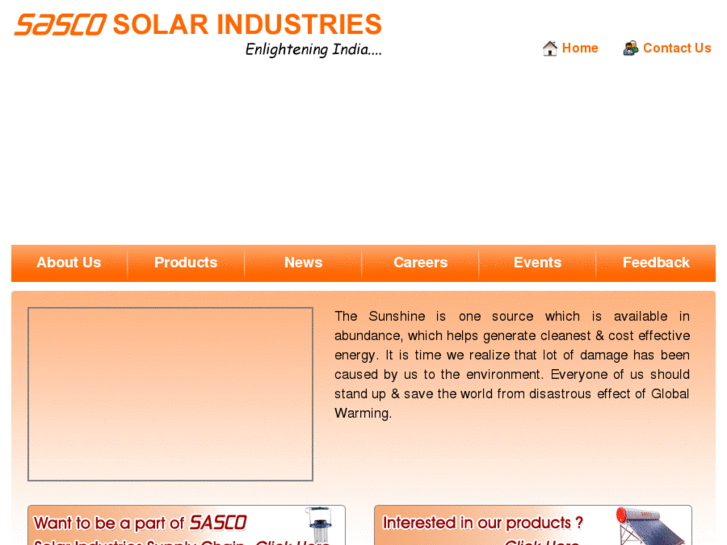Open the Feedback page
Screen dimensions: 727x545
656,263
